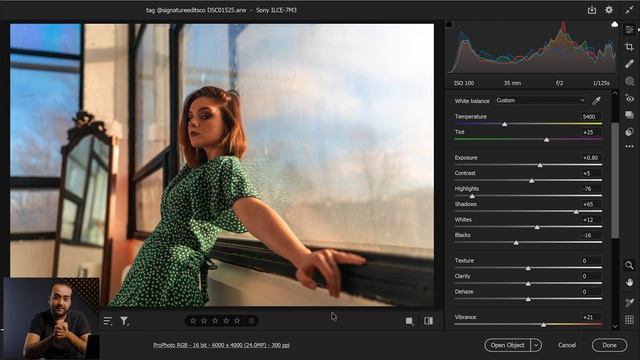Click the edit panel vertical scrollbar
Viewport: 640px width, 360px height.
615,180
